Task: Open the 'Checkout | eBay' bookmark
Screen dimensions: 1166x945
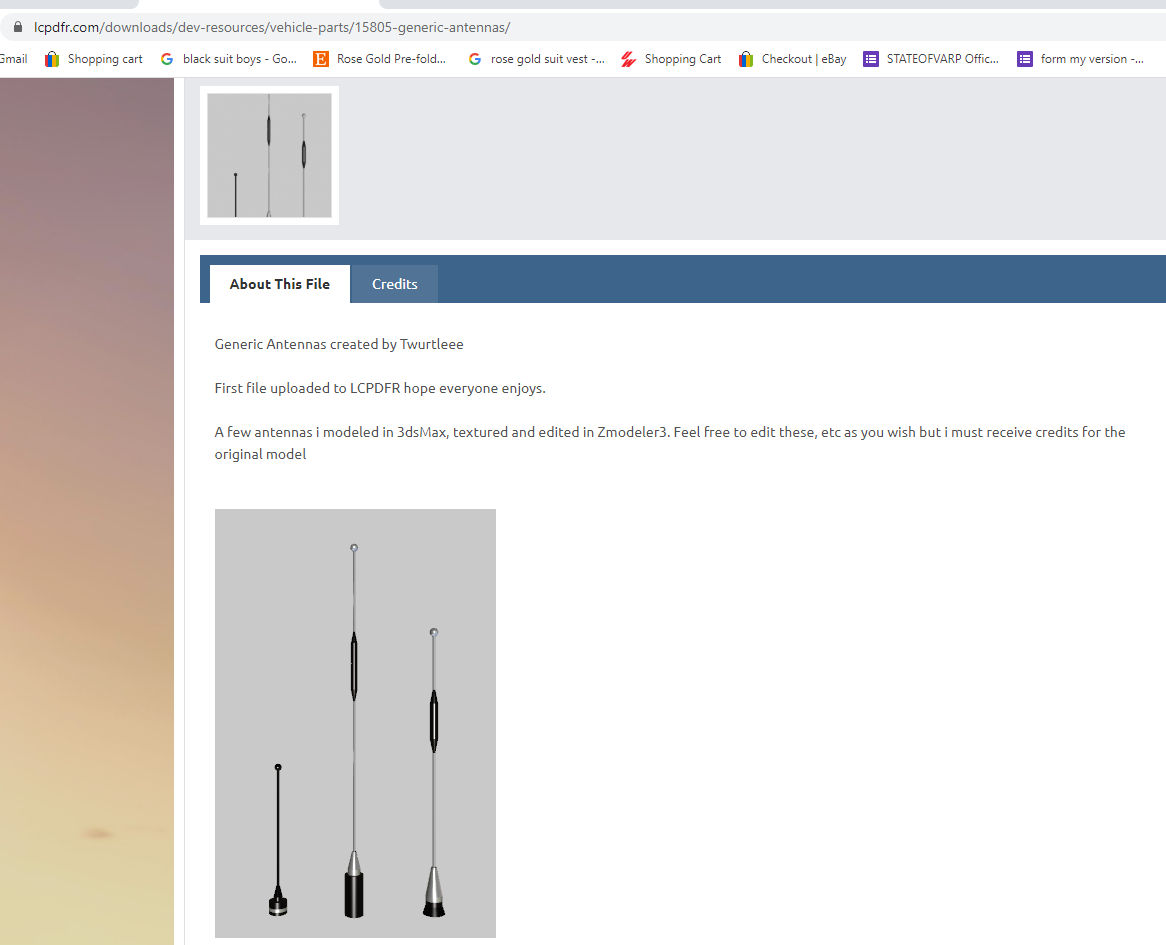Action: [793, 59]
